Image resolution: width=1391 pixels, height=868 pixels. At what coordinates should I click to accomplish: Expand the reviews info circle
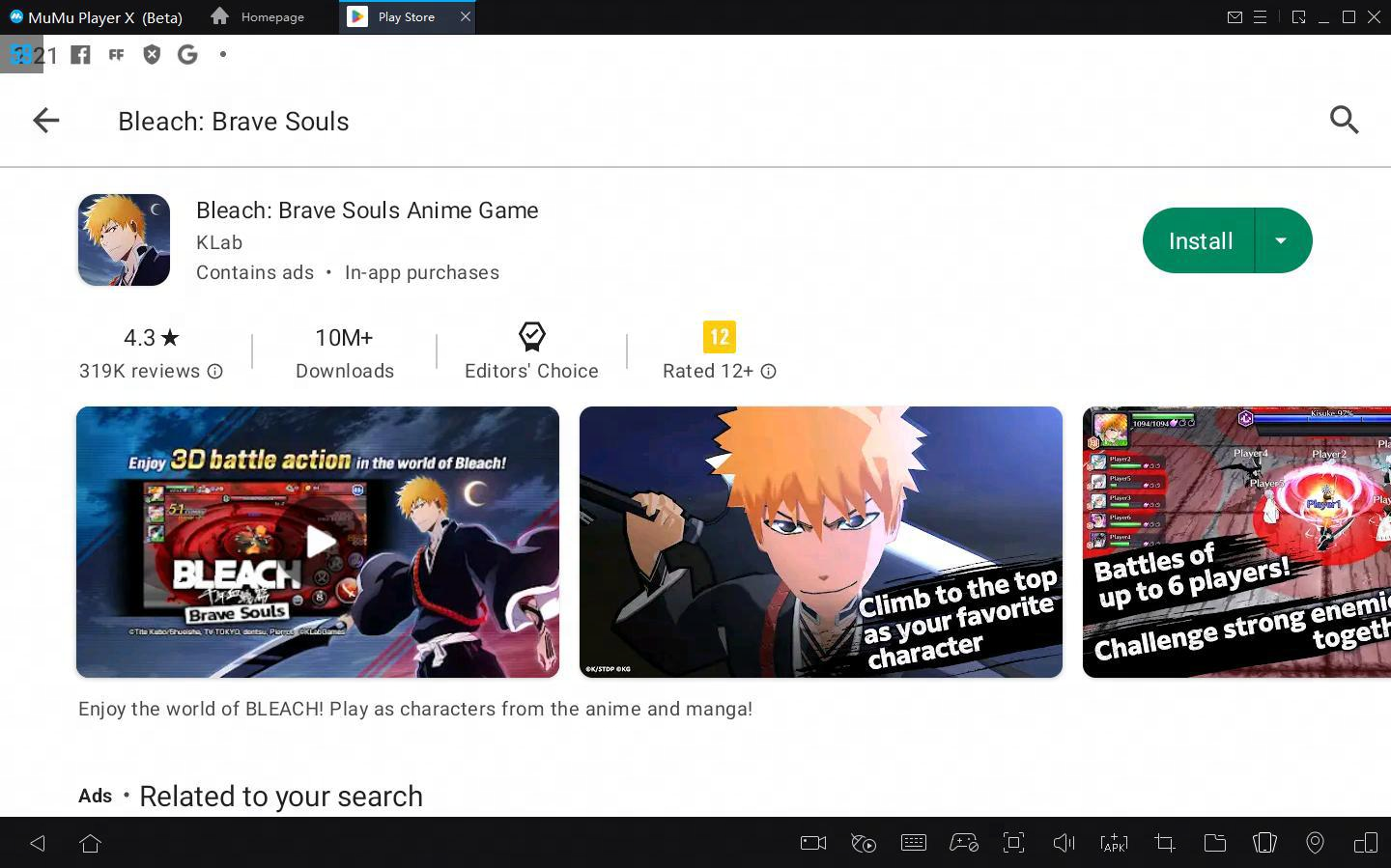[215, 372]
